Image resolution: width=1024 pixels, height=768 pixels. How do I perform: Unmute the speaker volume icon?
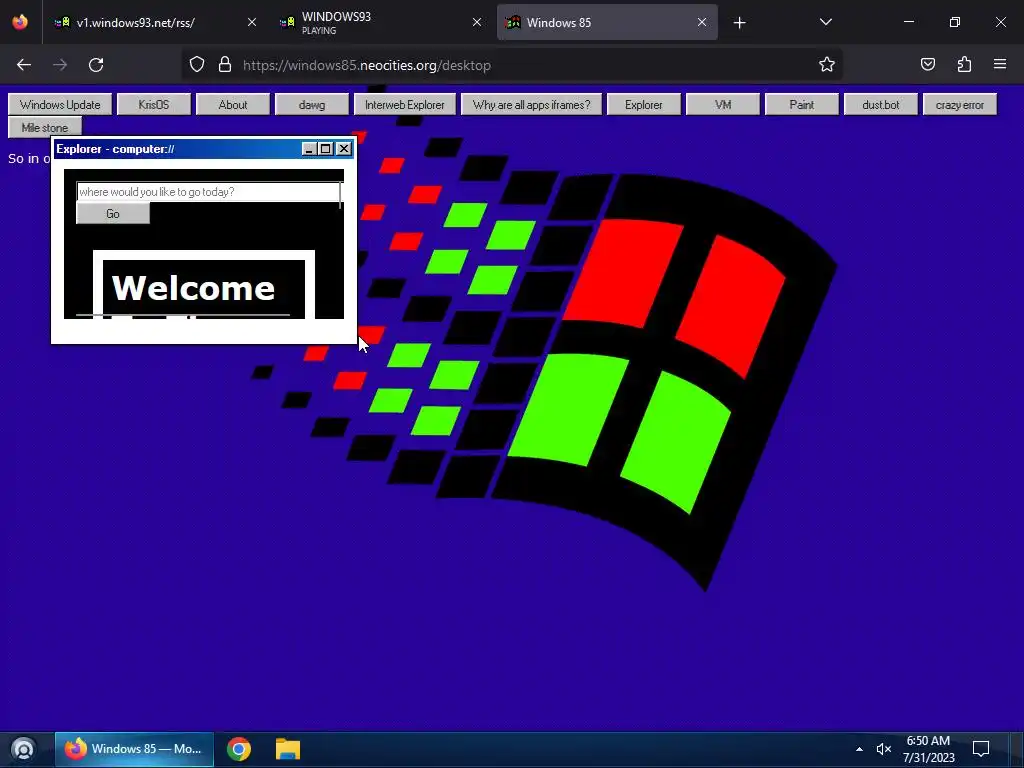pos(884,749)
